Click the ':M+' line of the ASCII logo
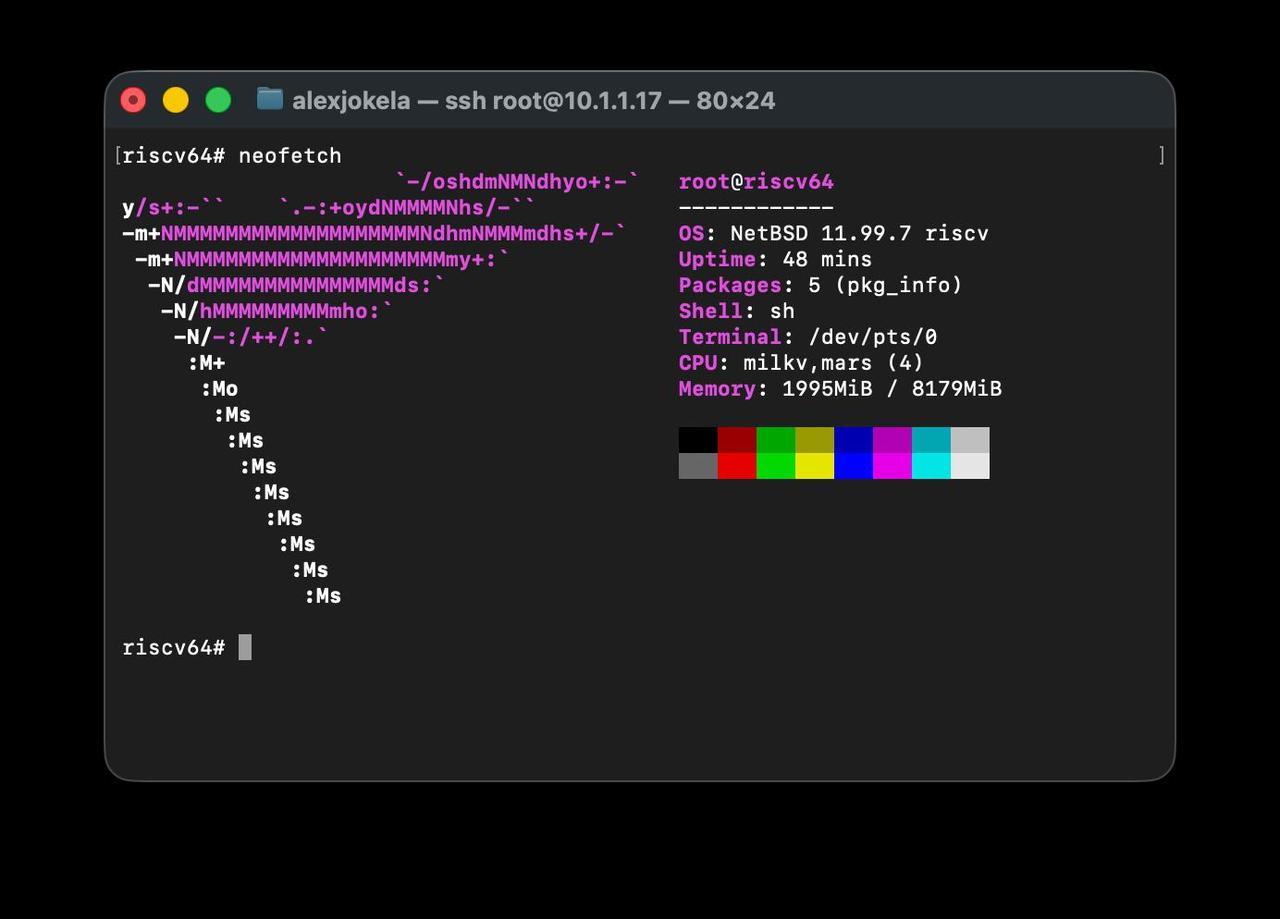The width and height of the screenshot is (1280, 919). (x=207, y=363)
